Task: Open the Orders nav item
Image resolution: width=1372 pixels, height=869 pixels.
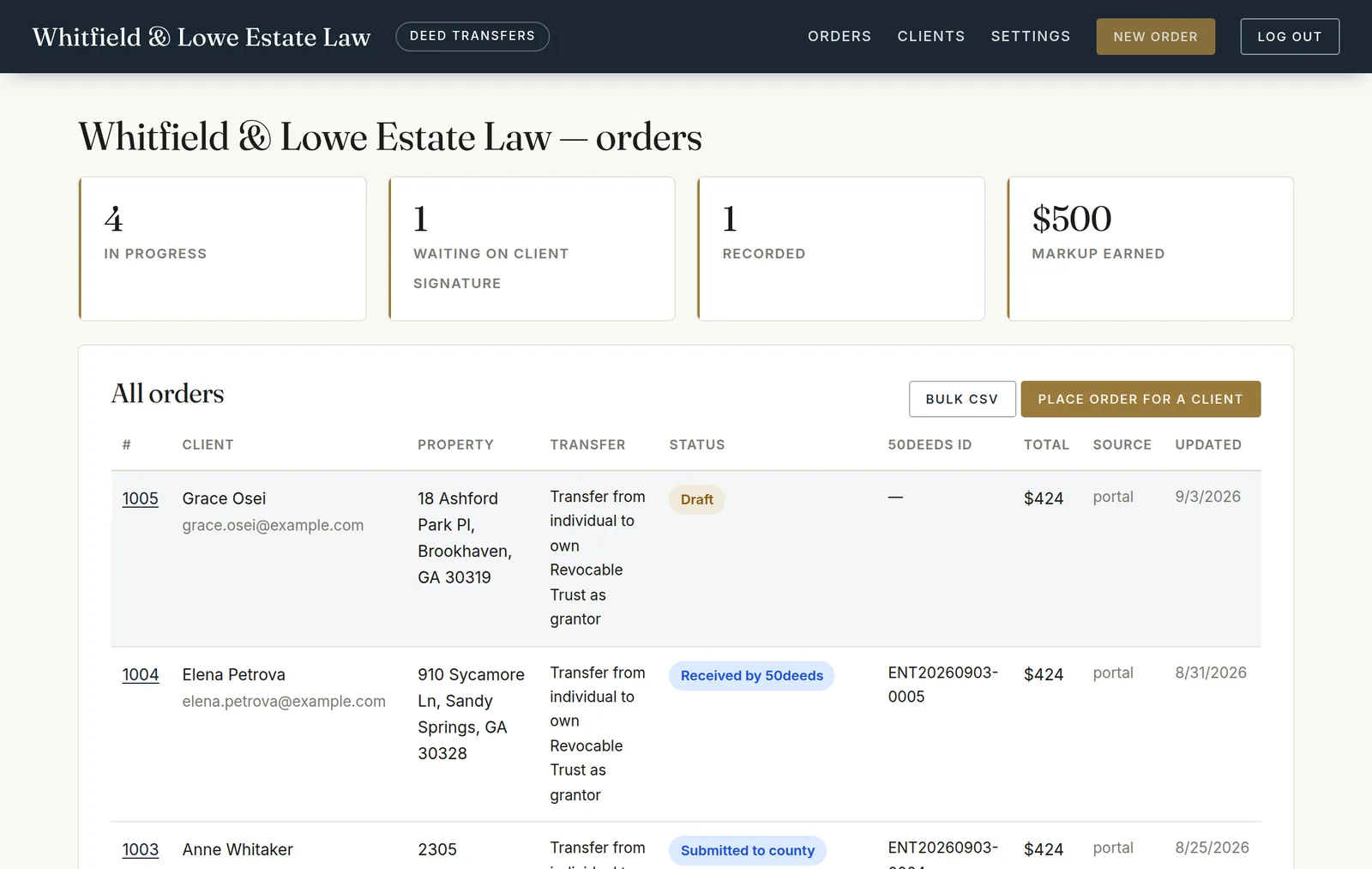Action: [839, 36]
